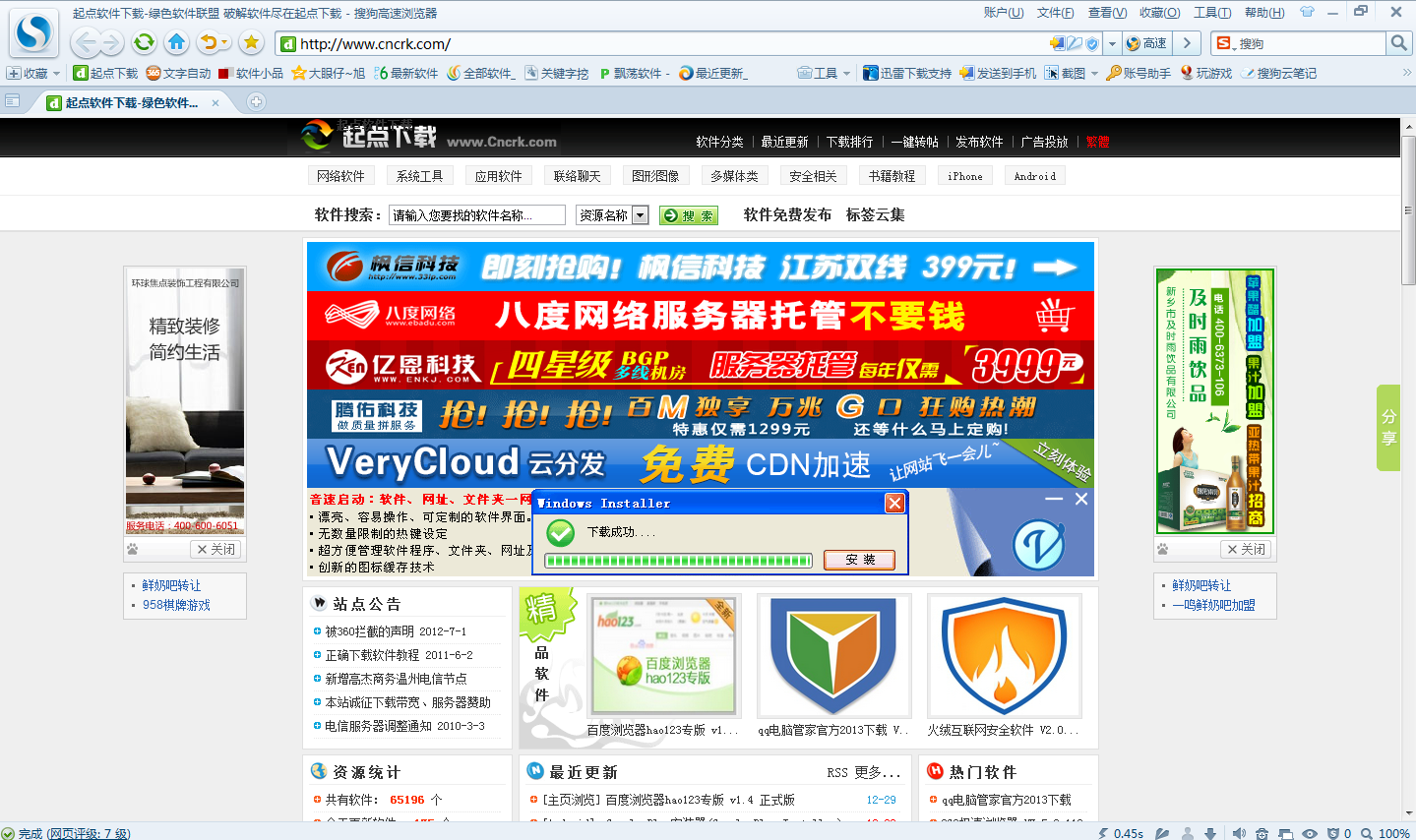Open the address bar history dropdown
Screen dimensions: 1416x840
[1112, 43]
